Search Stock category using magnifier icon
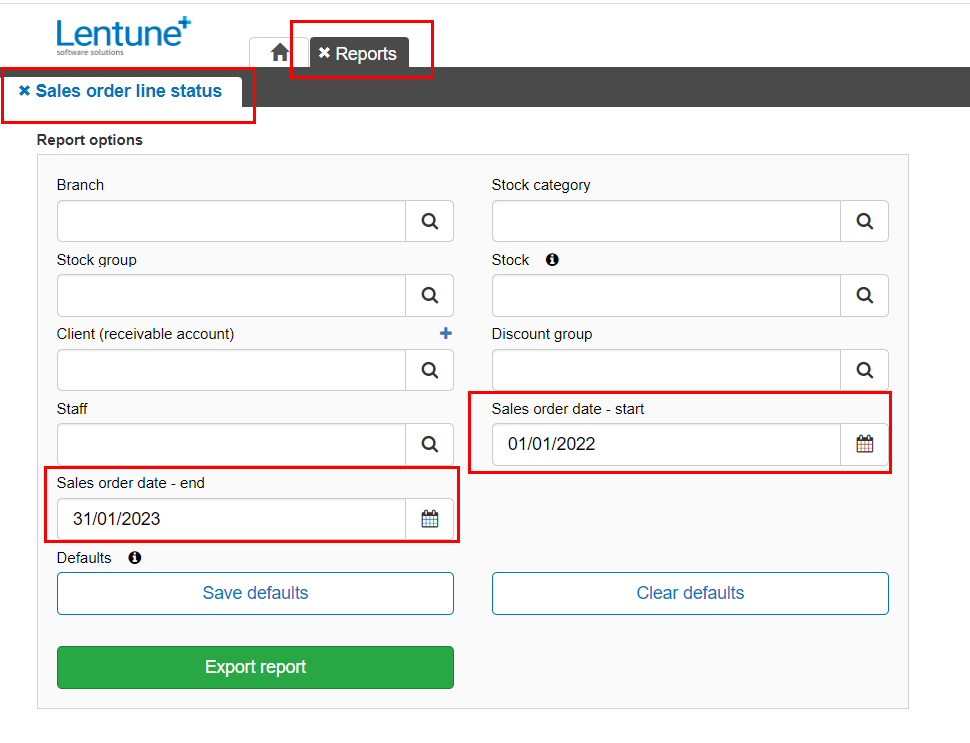 click(864, 221)
